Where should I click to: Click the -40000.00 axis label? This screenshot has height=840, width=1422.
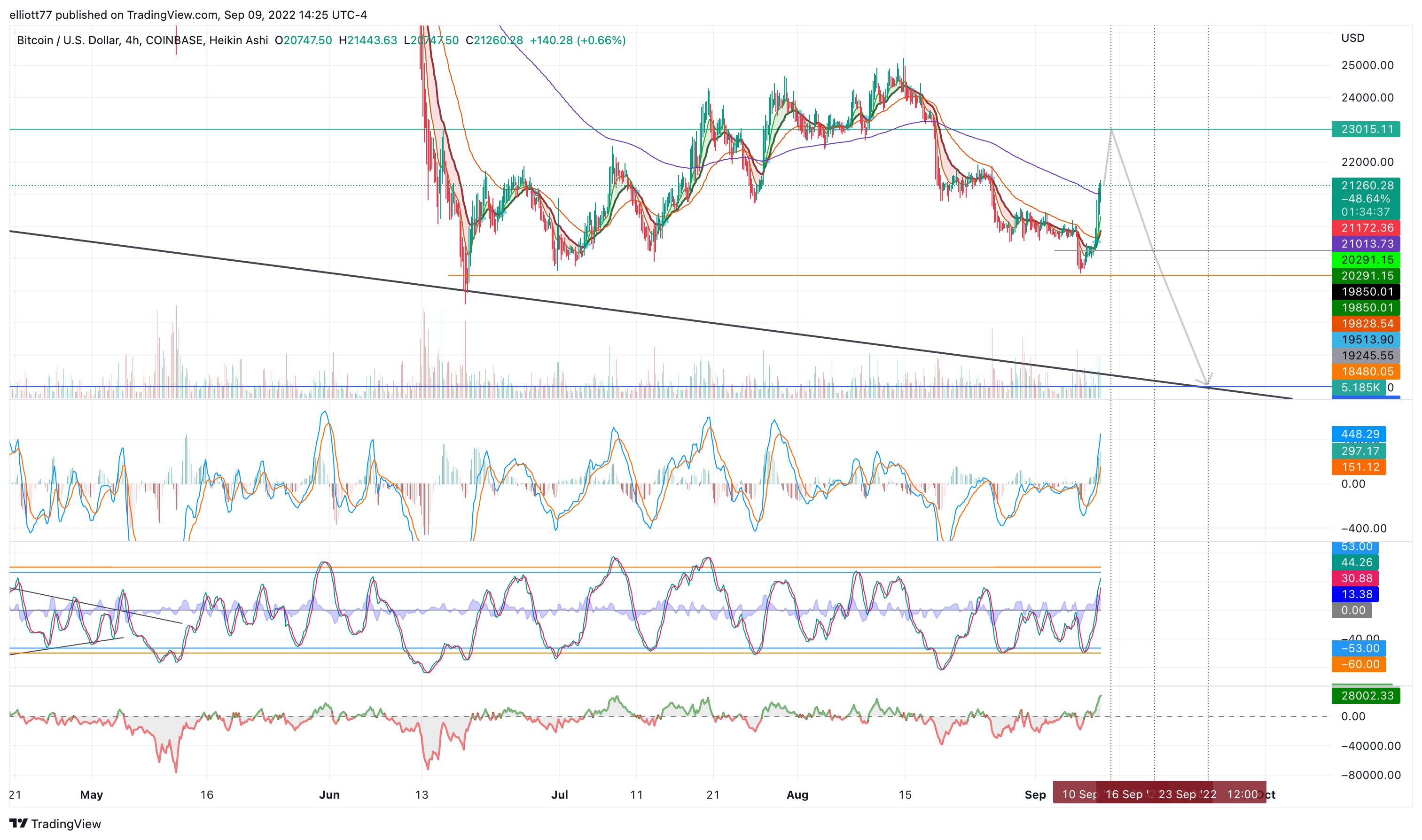click(1370, 746)
